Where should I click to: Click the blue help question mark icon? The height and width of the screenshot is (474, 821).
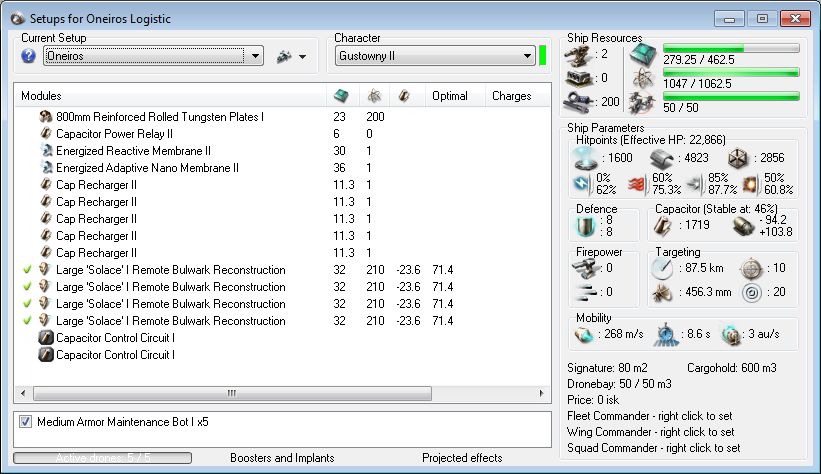pyautogui.click(x=28, y=56)
